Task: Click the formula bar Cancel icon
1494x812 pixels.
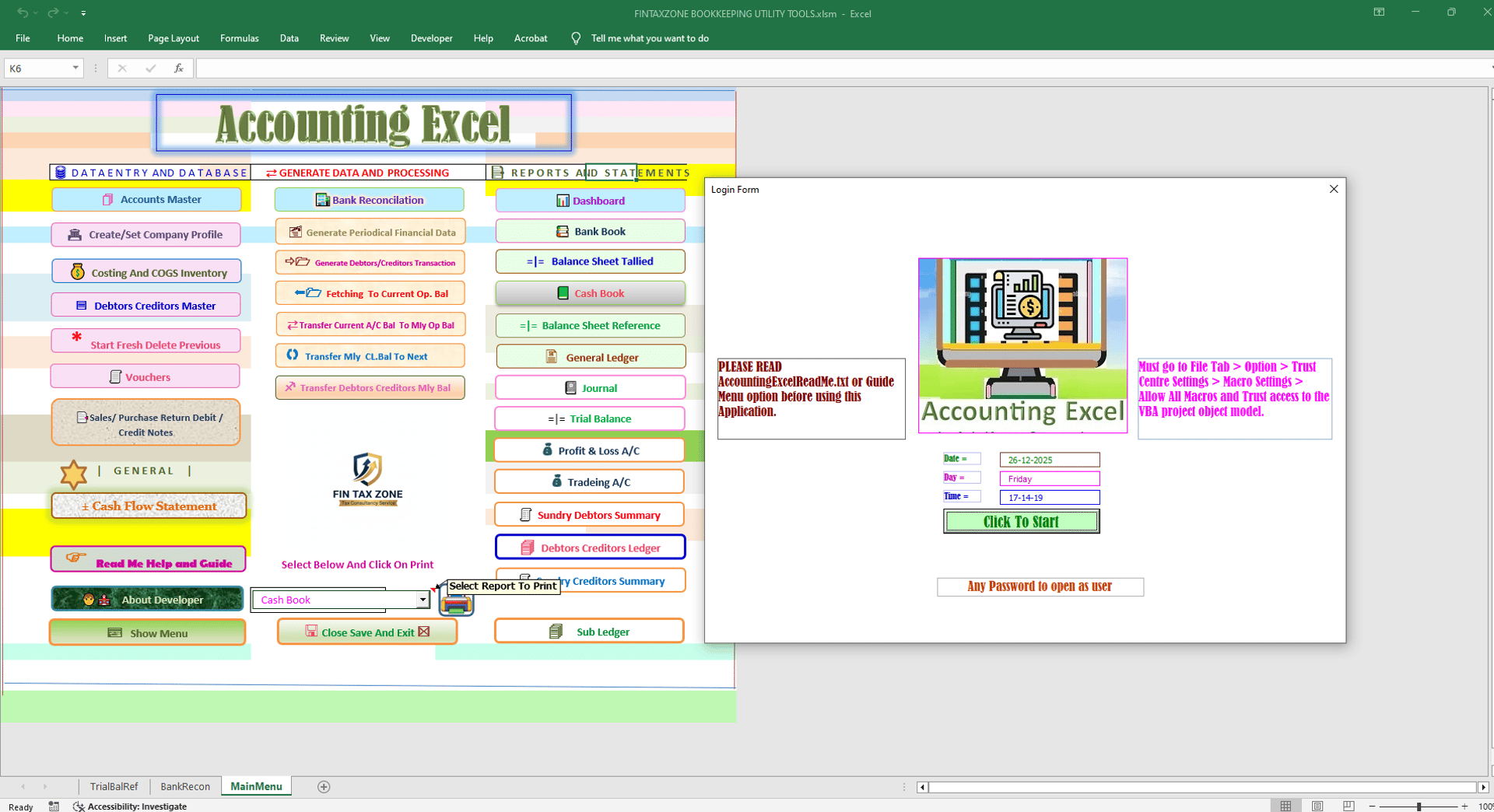Action: tap(122, 68)
